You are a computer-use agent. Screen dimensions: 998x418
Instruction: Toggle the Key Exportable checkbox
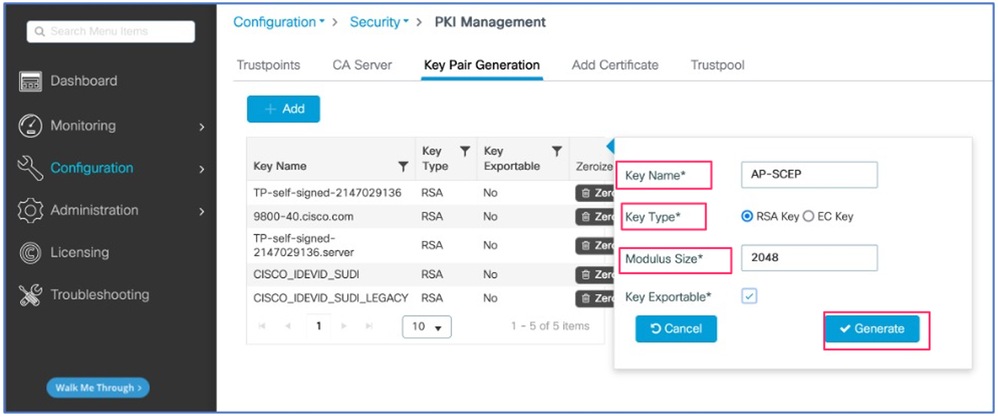(x=749, y=296)
